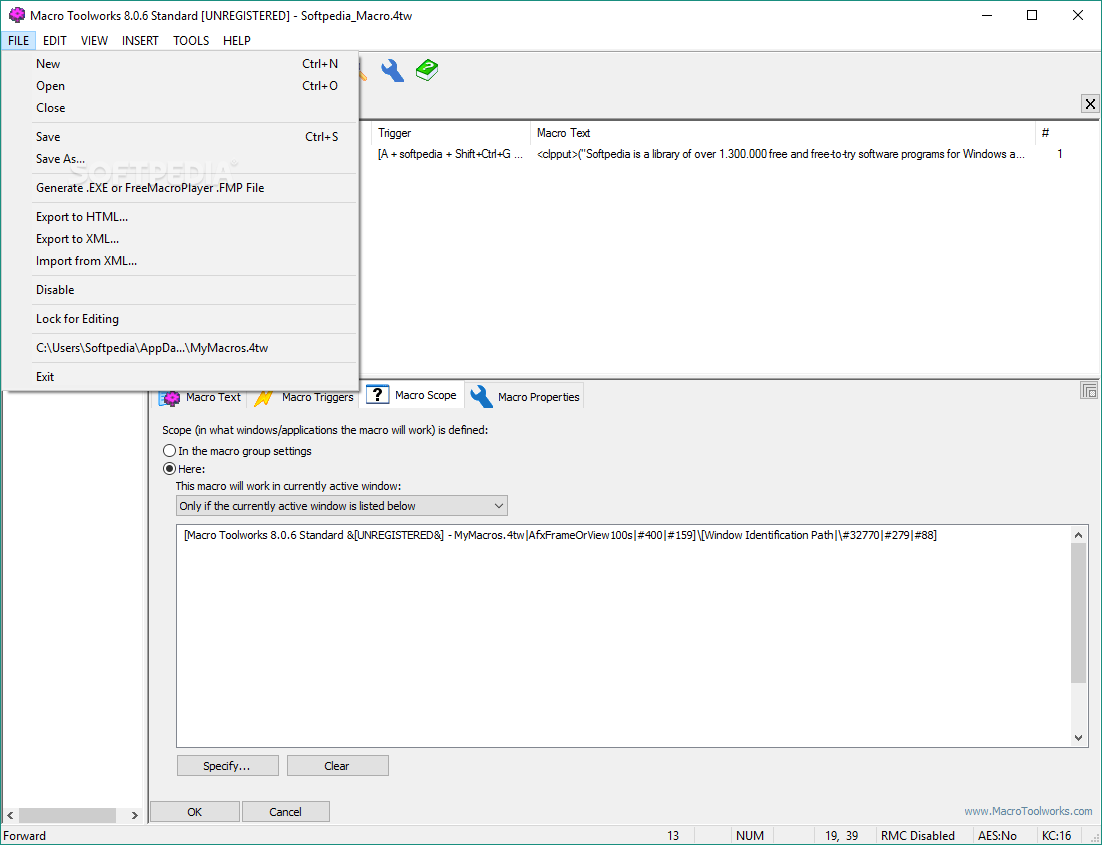Open the INSERT menu
The width and height of the screenshot is (1102, 845).
[x=140, y=41]
